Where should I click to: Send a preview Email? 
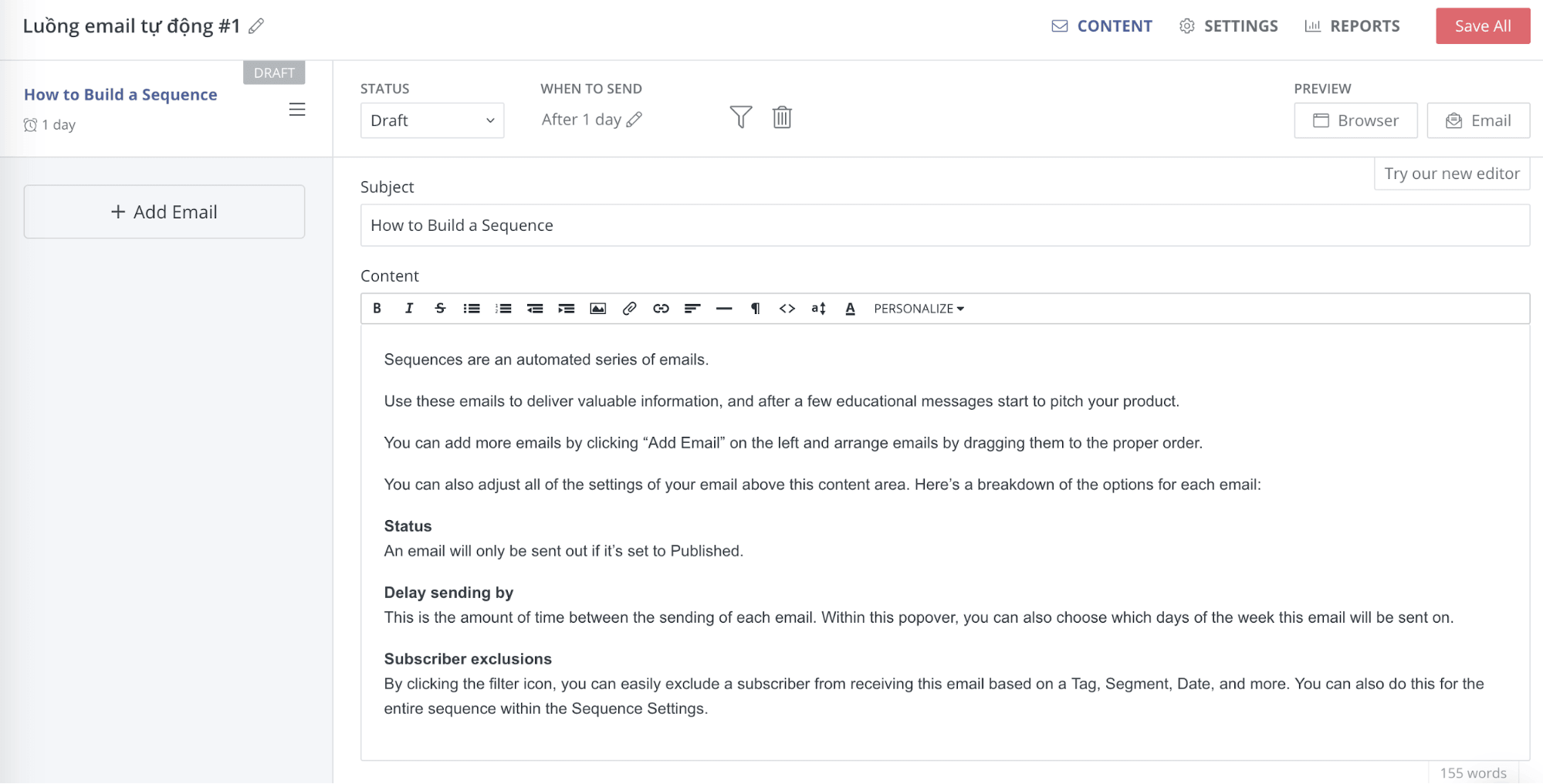[x=1477, y=120]
